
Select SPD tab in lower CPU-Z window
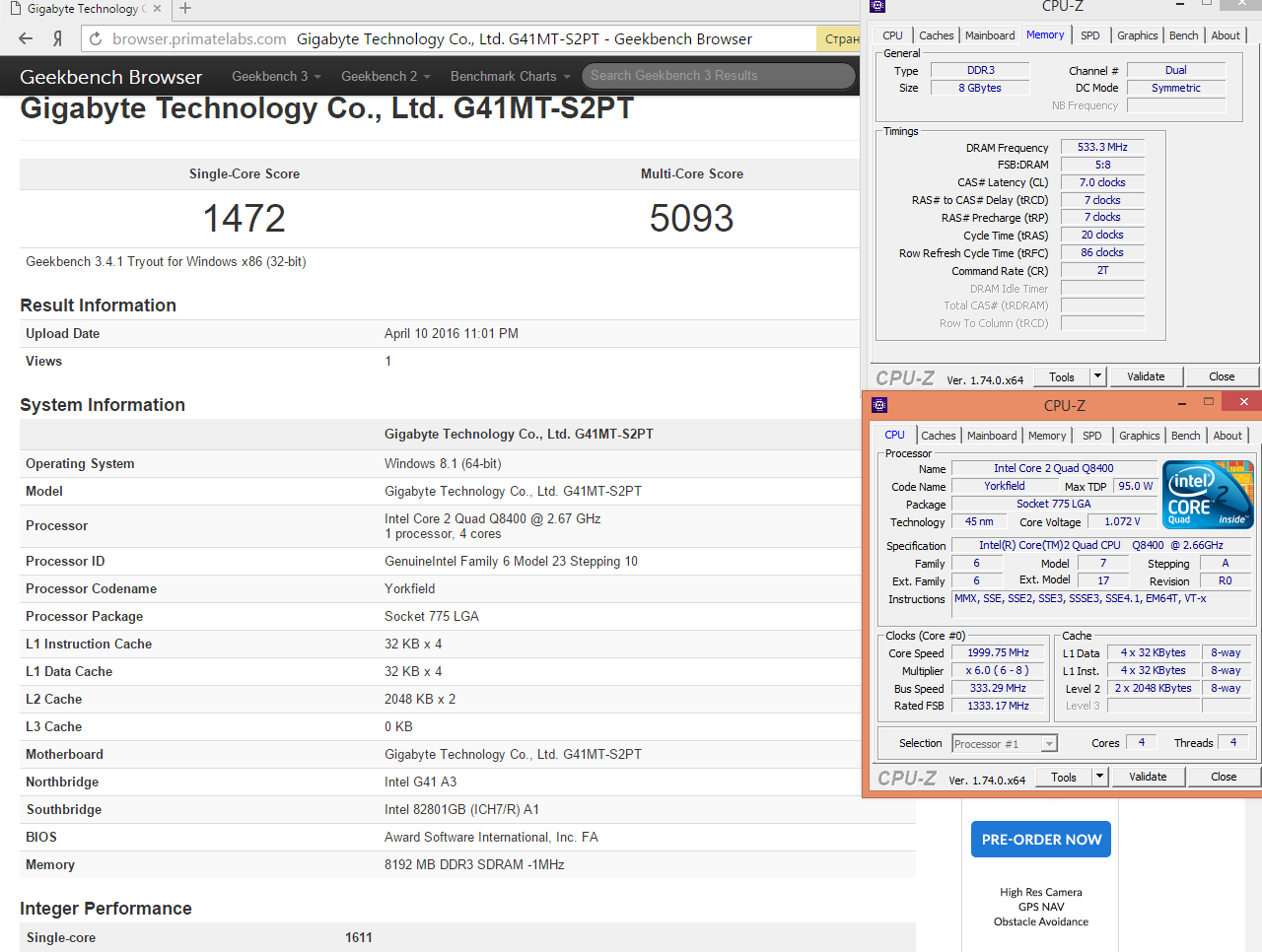point(1091,436)
